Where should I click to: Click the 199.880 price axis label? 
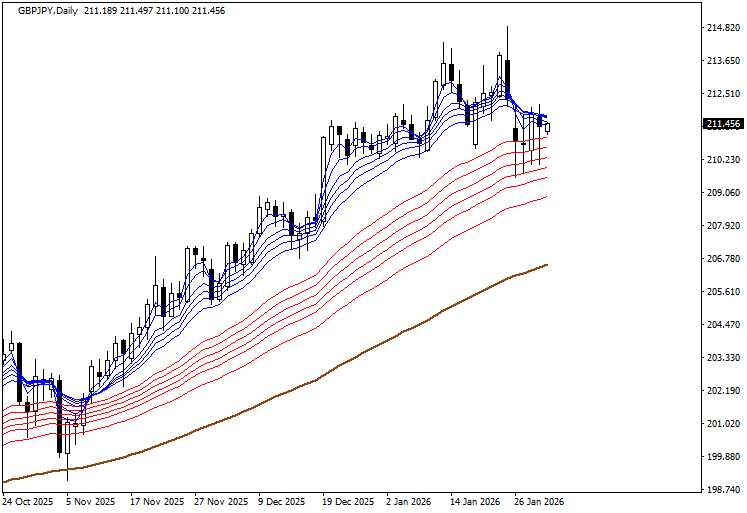(x=722, y=457)
